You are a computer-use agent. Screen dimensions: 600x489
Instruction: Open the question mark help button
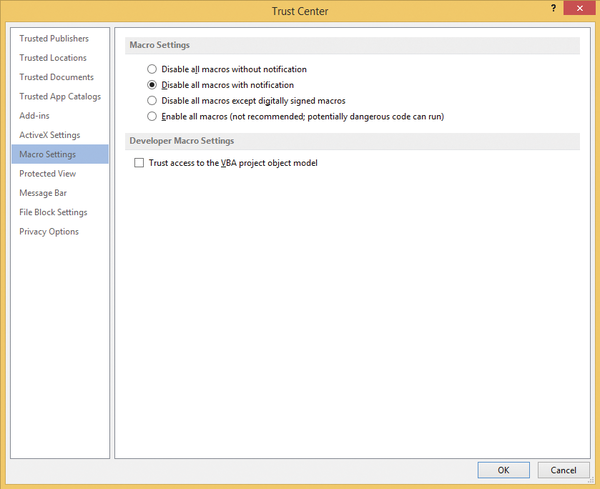[553, 8]
